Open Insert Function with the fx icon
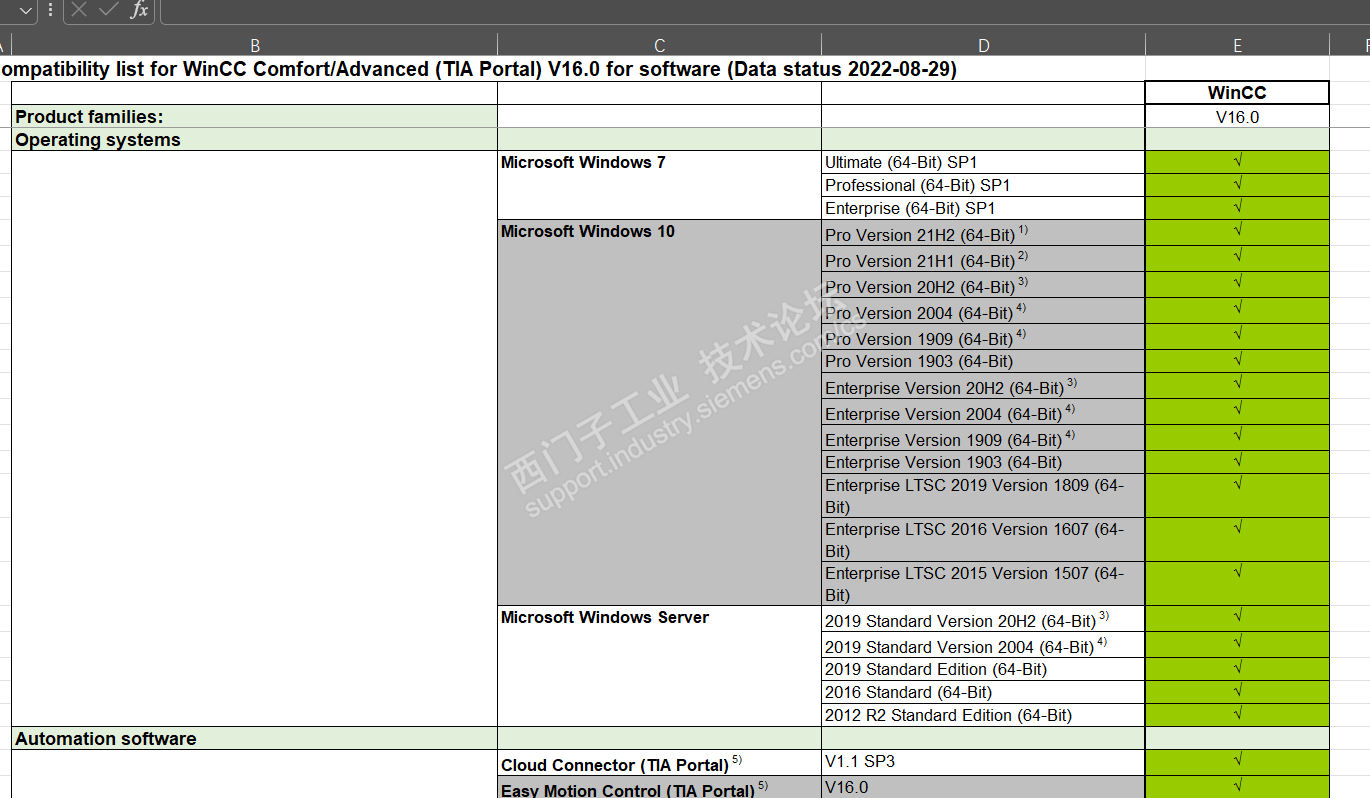The width and height of the screenshot is (1370, 798). pos(139,10)
